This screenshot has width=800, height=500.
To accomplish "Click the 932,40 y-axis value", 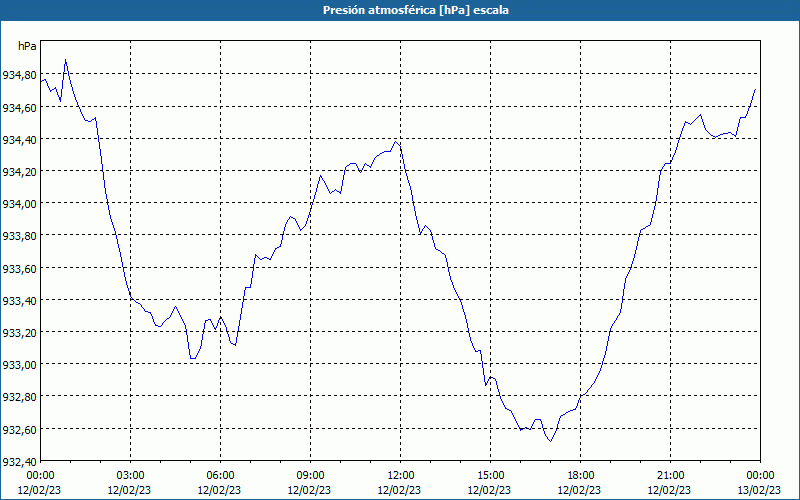I will [19, 462].
